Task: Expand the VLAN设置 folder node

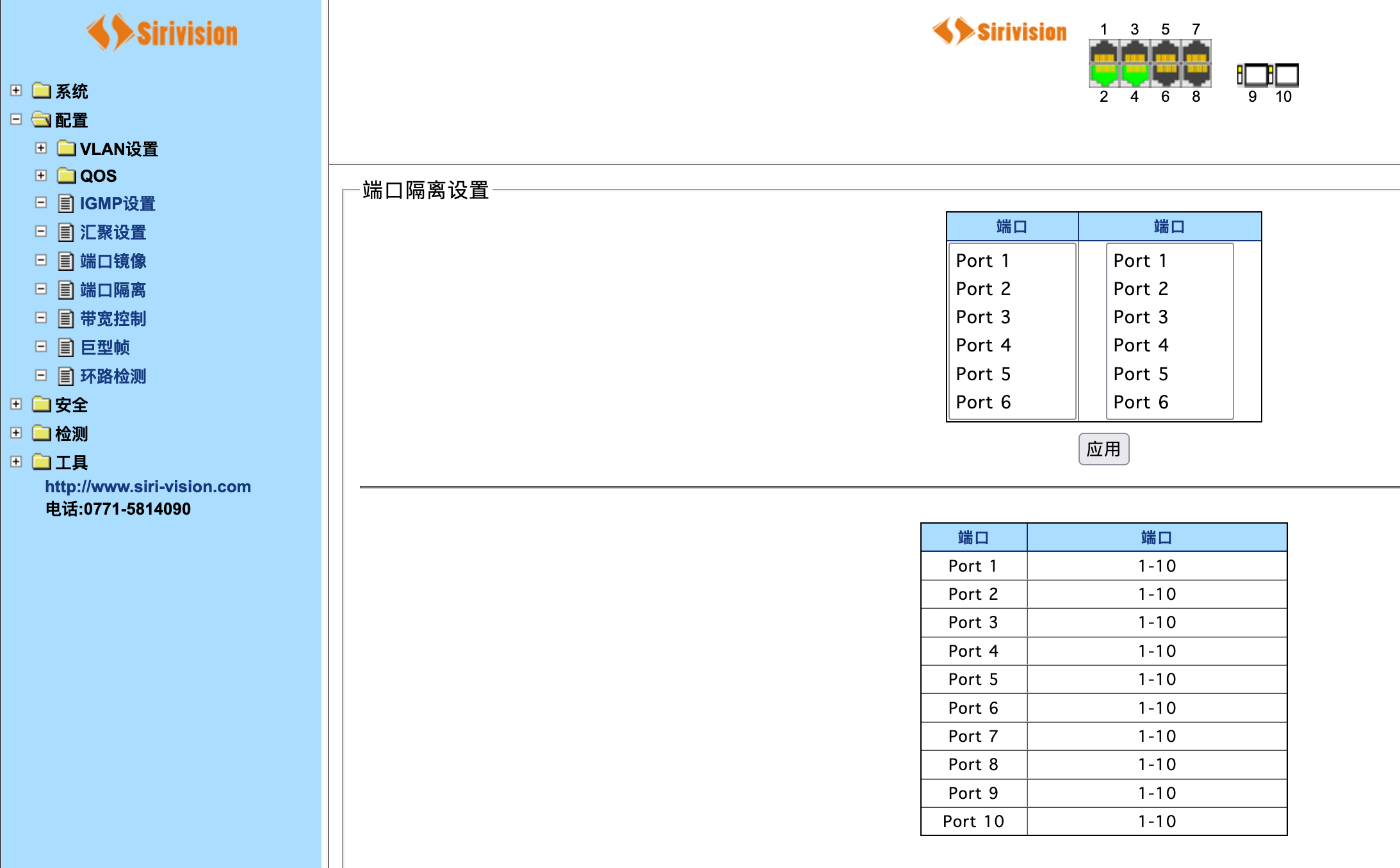Action: 41,148
